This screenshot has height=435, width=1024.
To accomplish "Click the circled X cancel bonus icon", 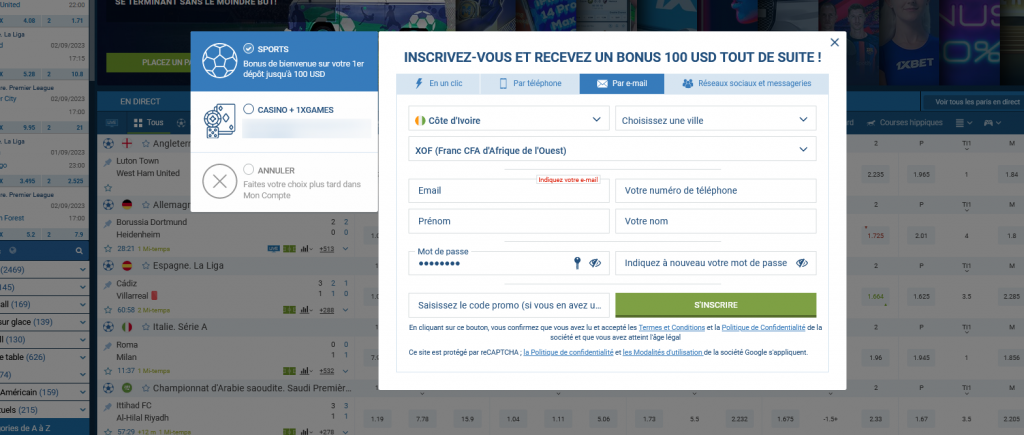I will click(220, 182).
